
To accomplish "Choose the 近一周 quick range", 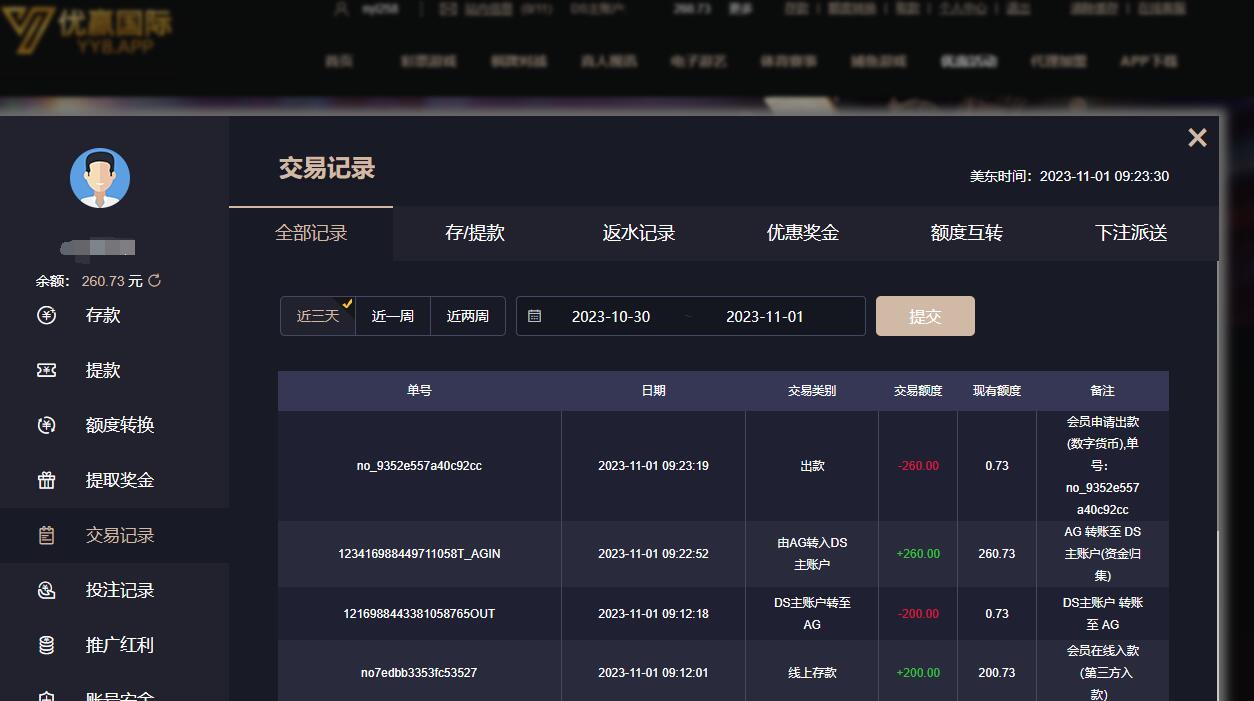I will click(x=393, y=316).
